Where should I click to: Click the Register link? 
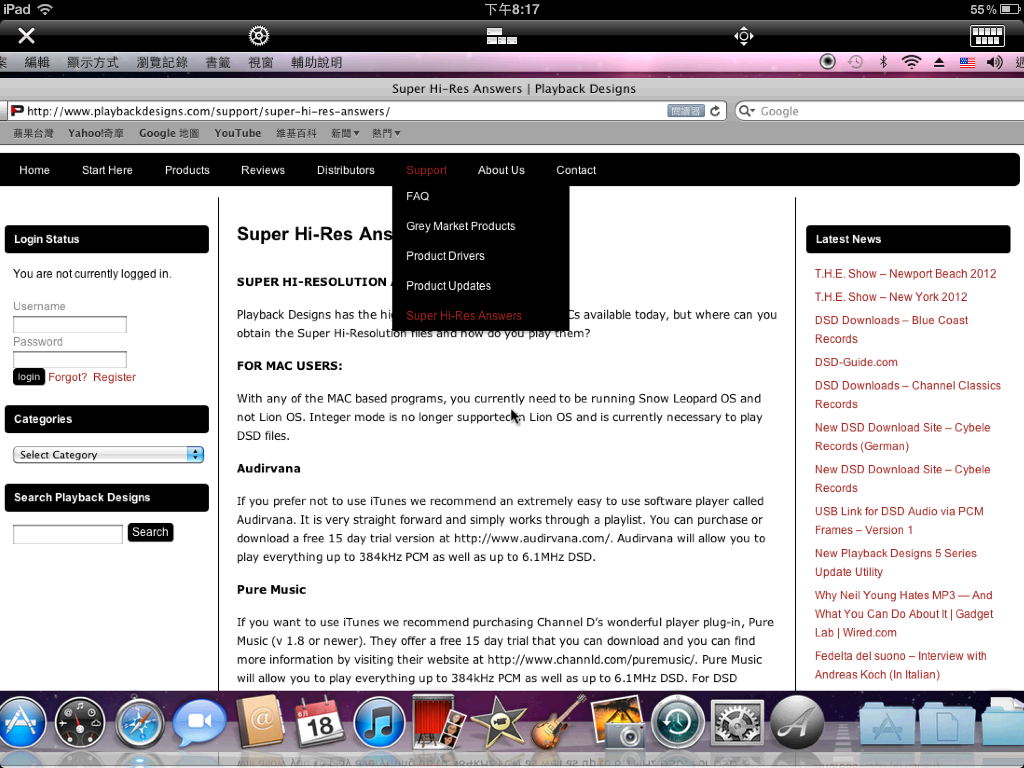(x=114, y=377)
